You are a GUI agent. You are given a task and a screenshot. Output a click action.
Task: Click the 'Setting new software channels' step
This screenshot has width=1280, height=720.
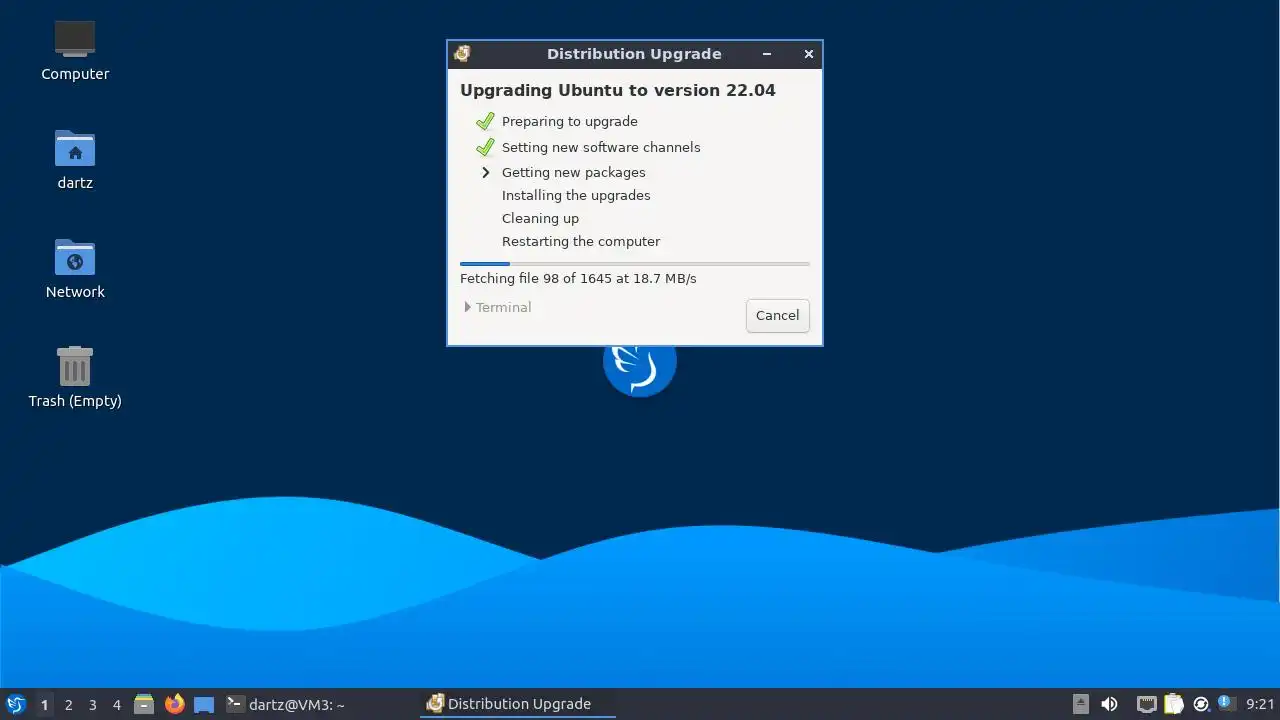coord(601,147)
